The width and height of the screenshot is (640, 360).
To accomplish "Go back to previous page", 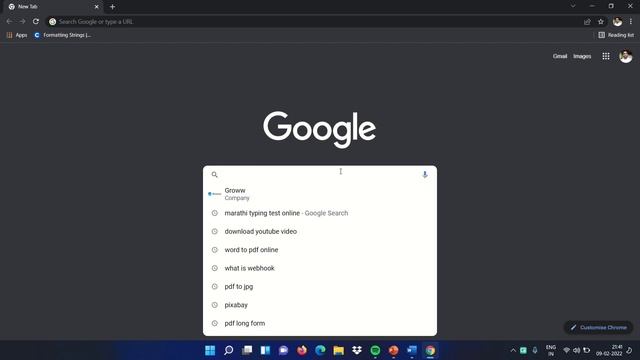I will [9, 22].
